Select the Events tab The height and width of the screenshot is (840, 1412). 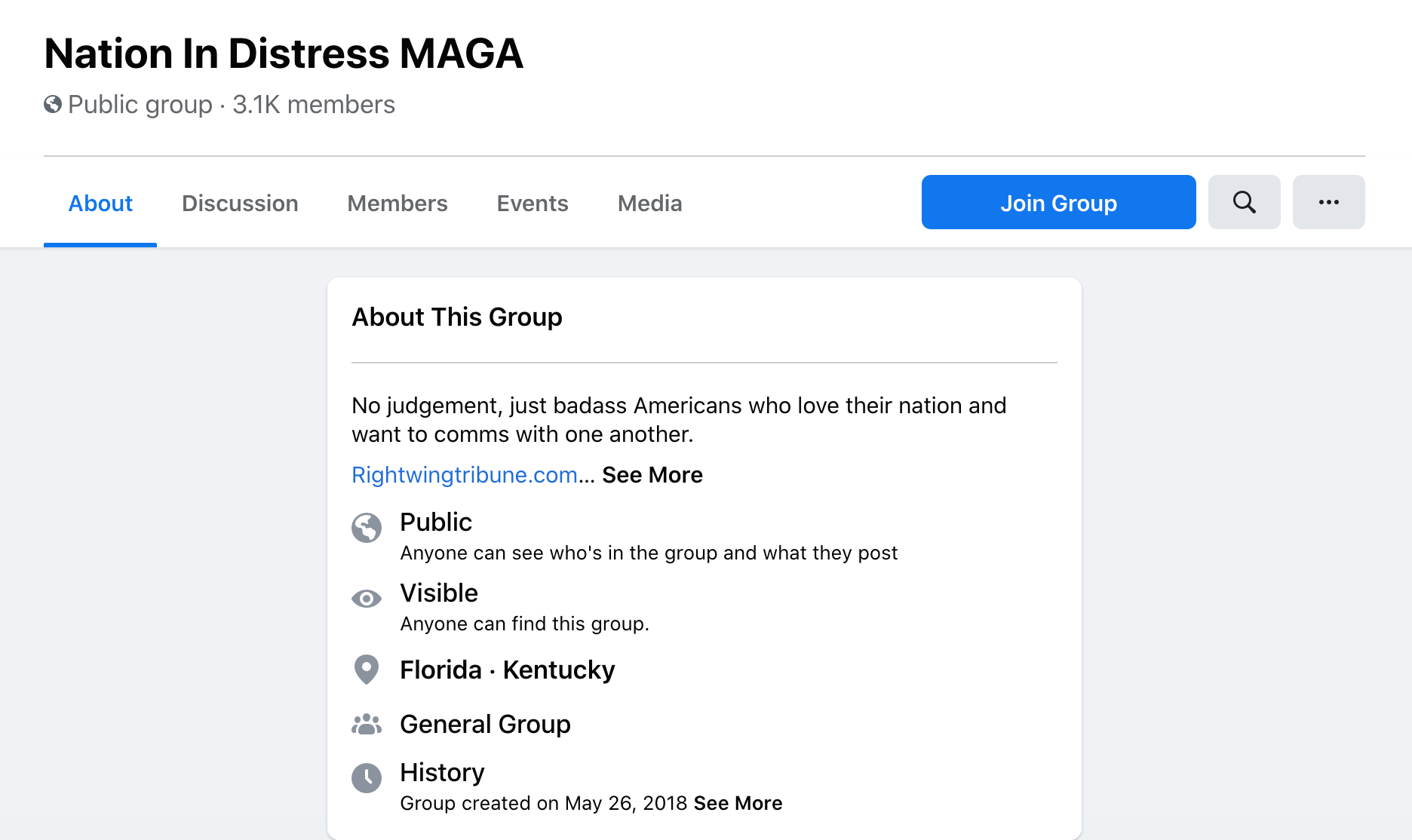[532, 203]
